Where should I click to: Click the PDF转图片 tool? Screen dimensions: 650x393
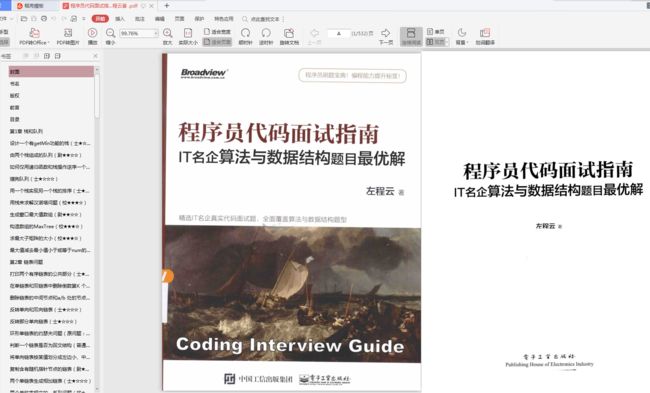(x=68, y=36)
